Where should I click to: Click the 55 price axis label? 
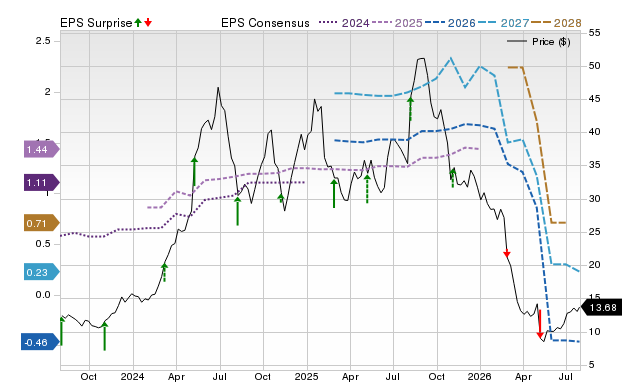(595, 33)
